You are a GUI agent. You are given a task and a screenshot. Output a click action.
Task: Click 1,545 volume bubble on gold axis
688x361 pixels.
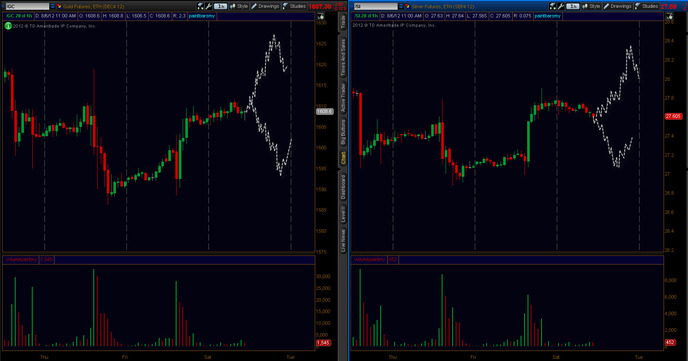tap(323, 343)
